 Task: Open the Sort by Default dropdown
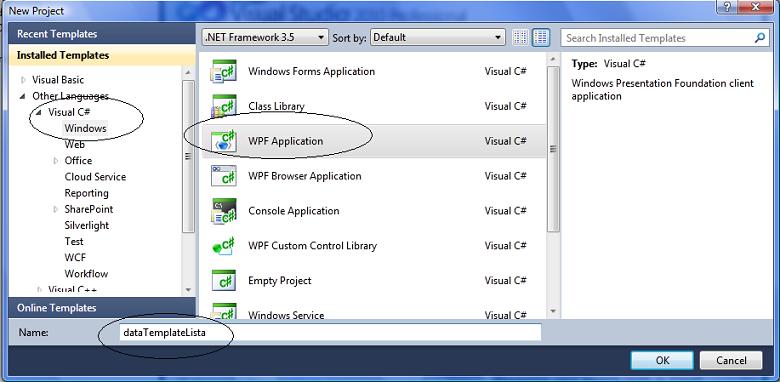click(x=437, y=37)
